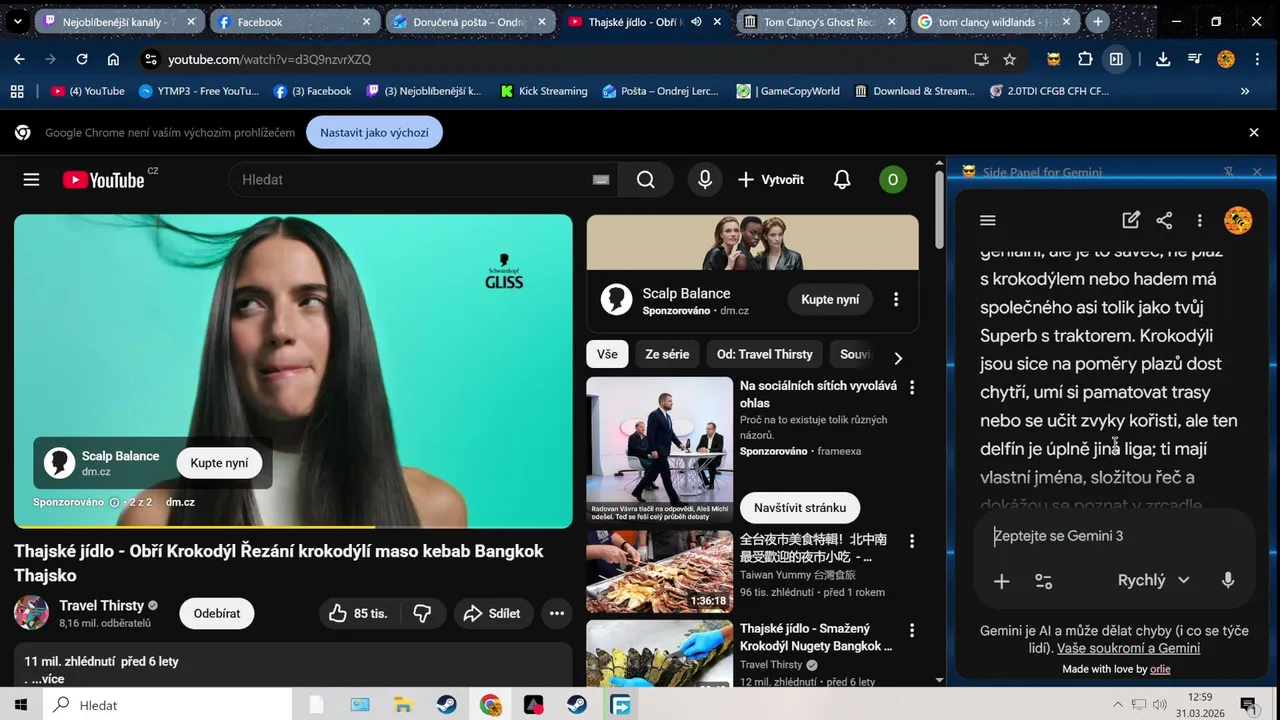Viewport: 1280px width, 720px height.
Task: Open Taiwan Yummy night market video thumbnail
Action: click(659, 571)
